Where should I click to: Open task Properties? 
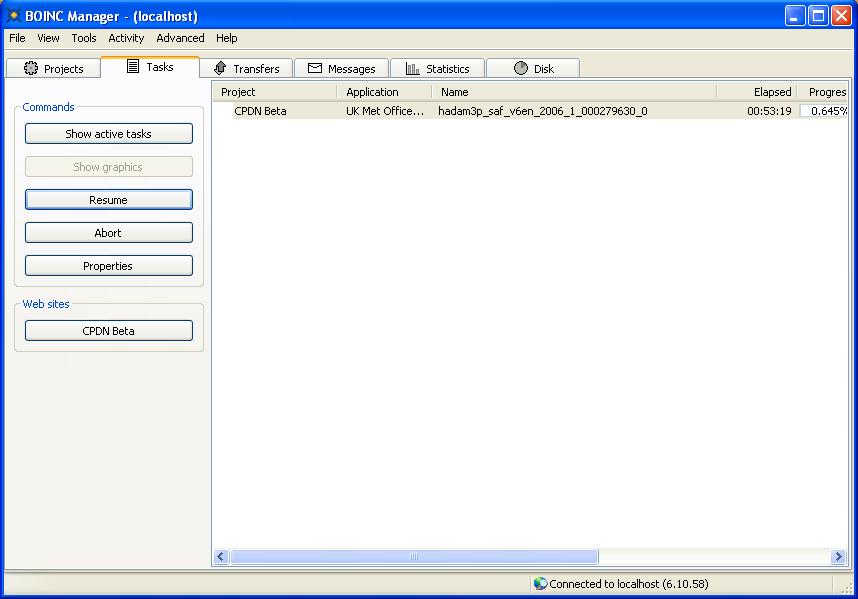click(x=109, y=265)
